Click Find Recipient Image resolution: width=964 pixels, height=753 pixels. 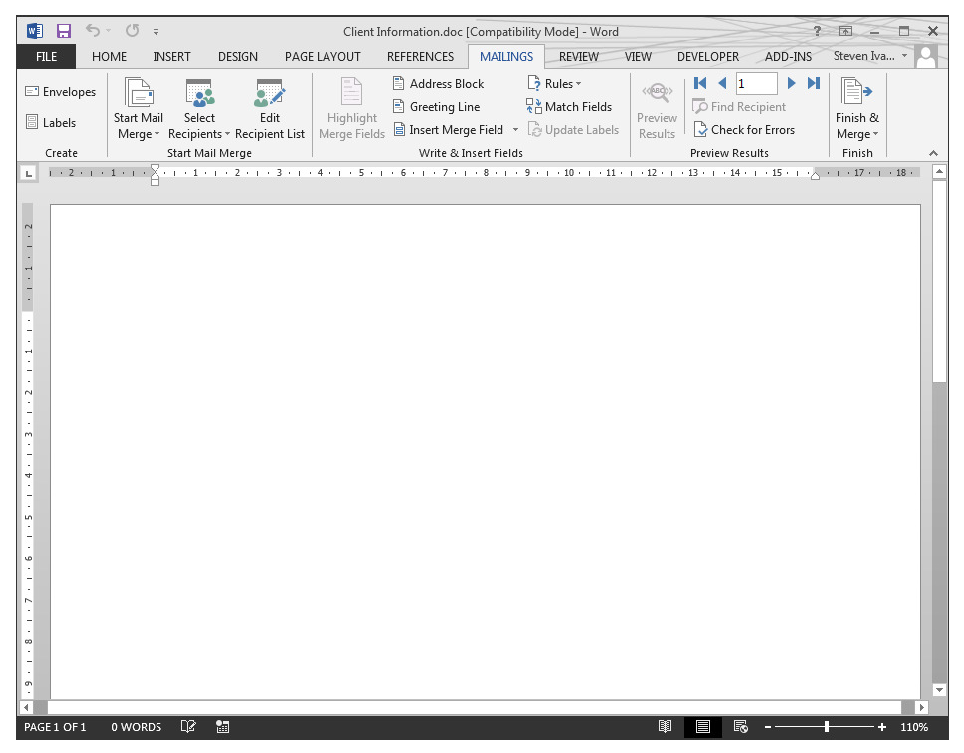coord(739,106)
